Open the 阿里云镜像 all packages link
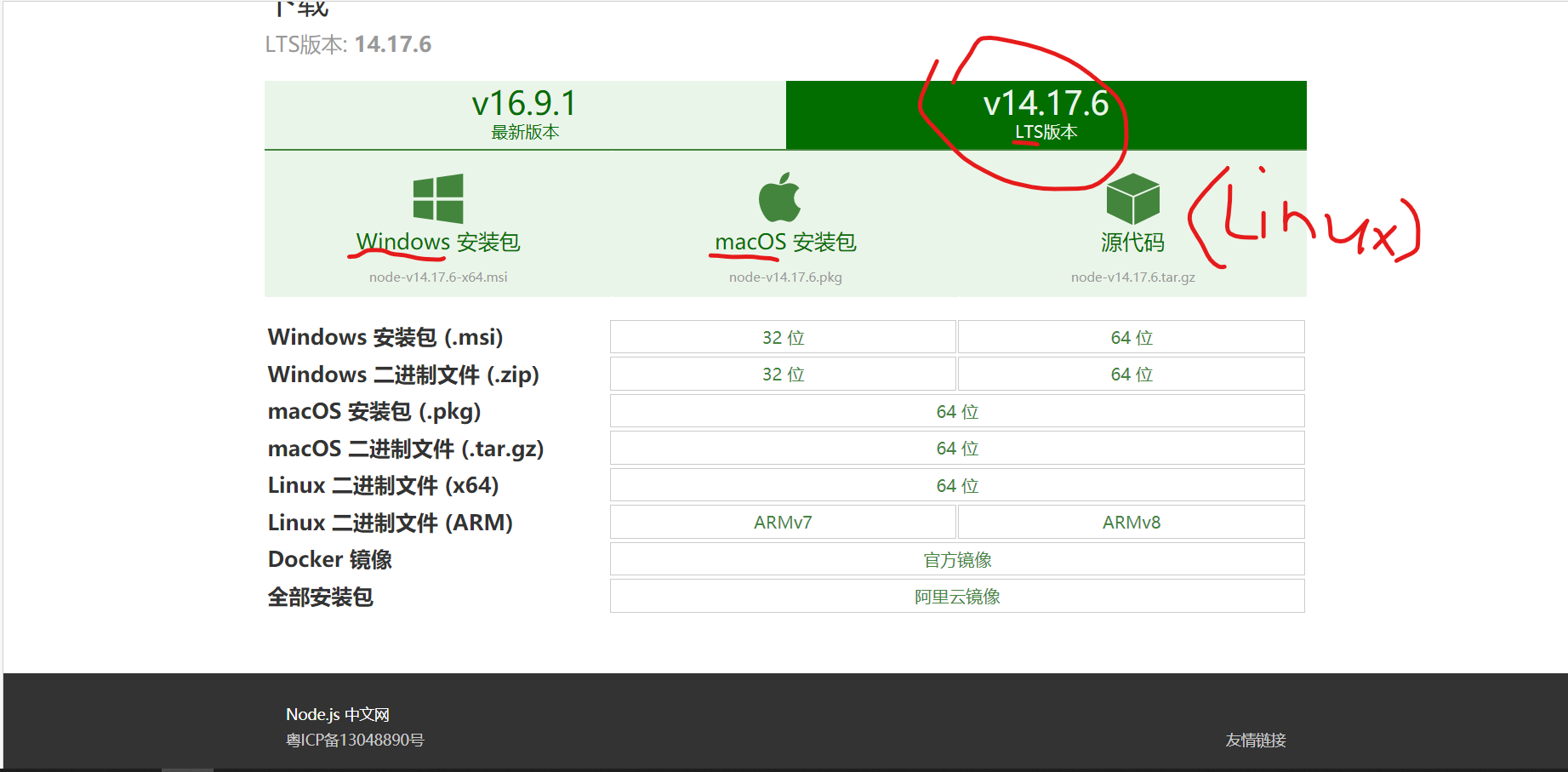The width and height of the screenshot is (1568, 772). pos(957,596)
